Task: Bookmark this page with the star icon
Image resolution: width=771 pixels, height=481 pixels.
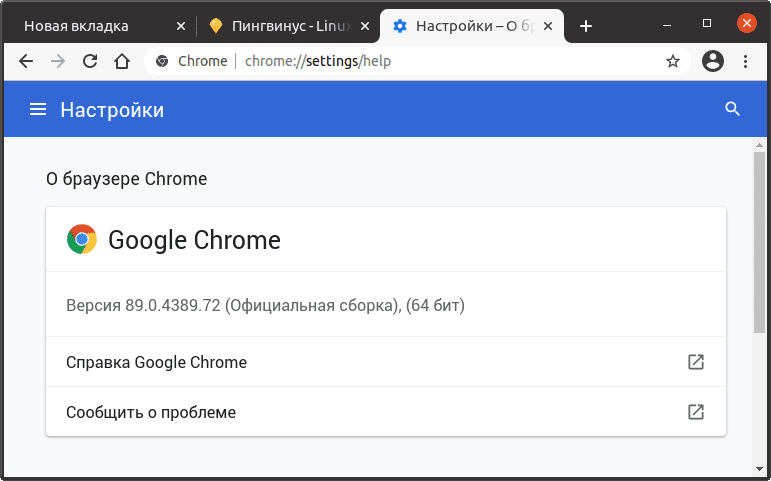Action: coord(673,61)
